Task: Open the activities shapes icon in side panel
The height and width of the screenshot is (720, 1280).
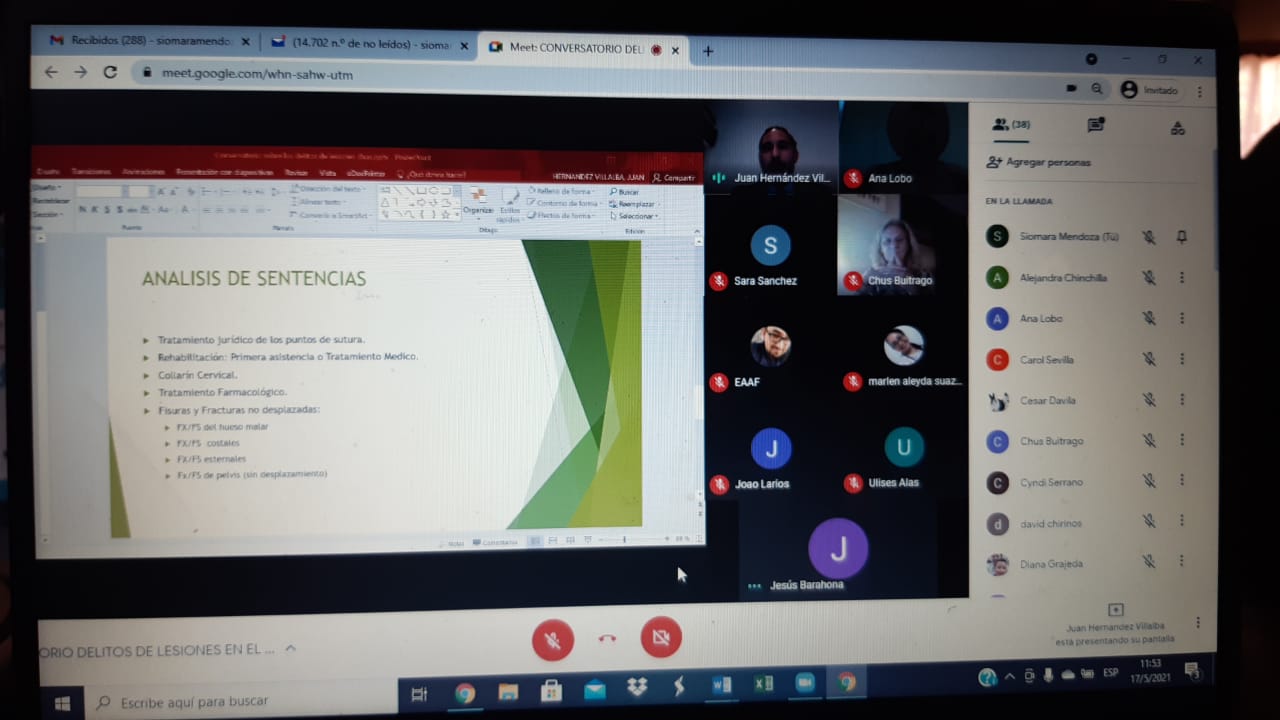Action: (x=1177, y=128)
